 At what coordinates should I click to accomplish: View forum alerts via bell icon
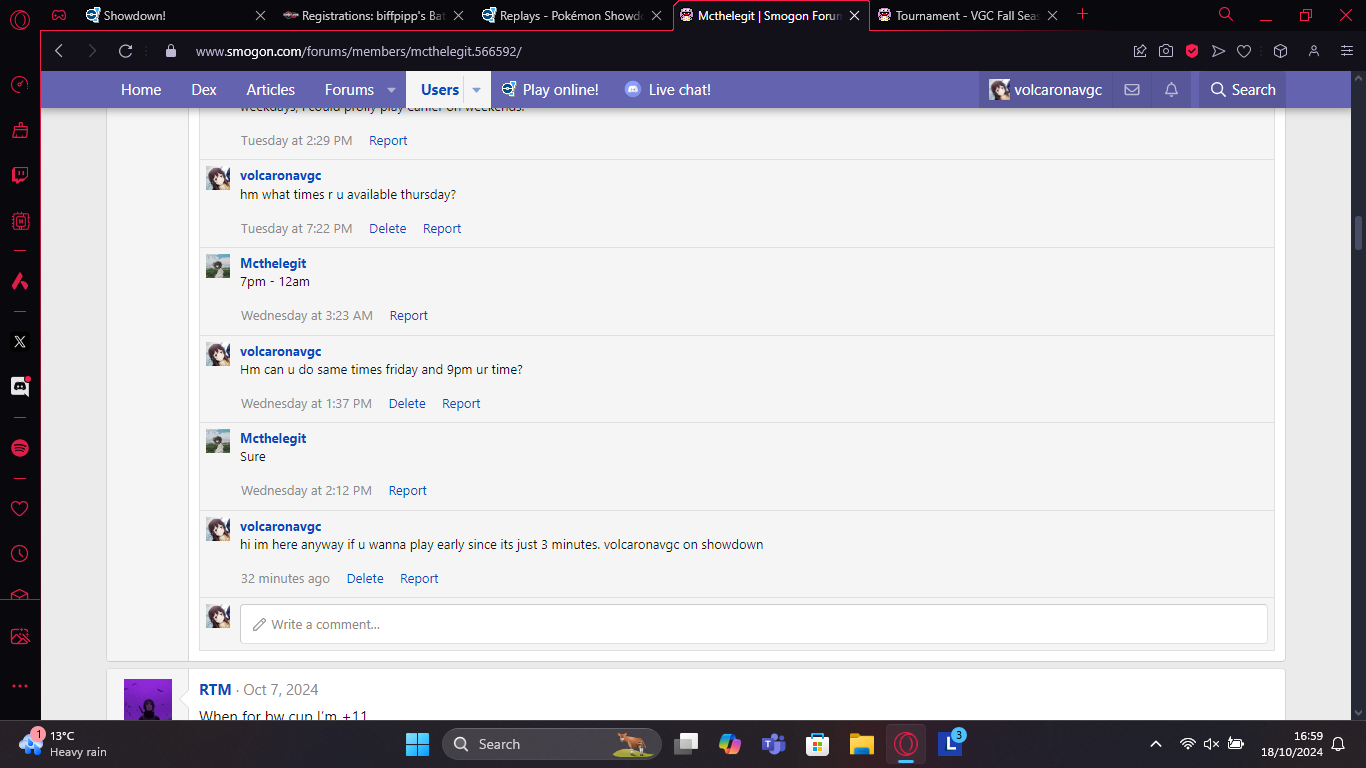pyautogui.click(x=1171, y=90)
